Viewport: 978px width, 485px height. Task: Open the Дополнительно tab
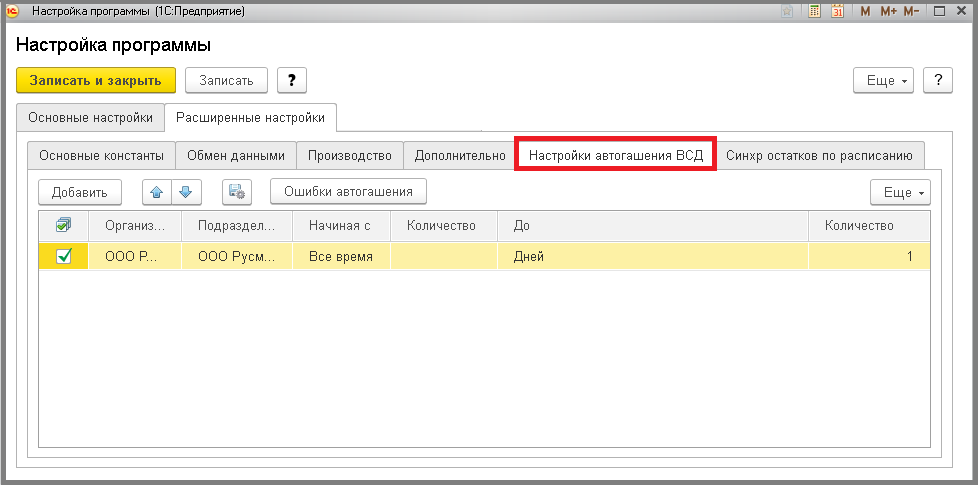pos(460,155)
